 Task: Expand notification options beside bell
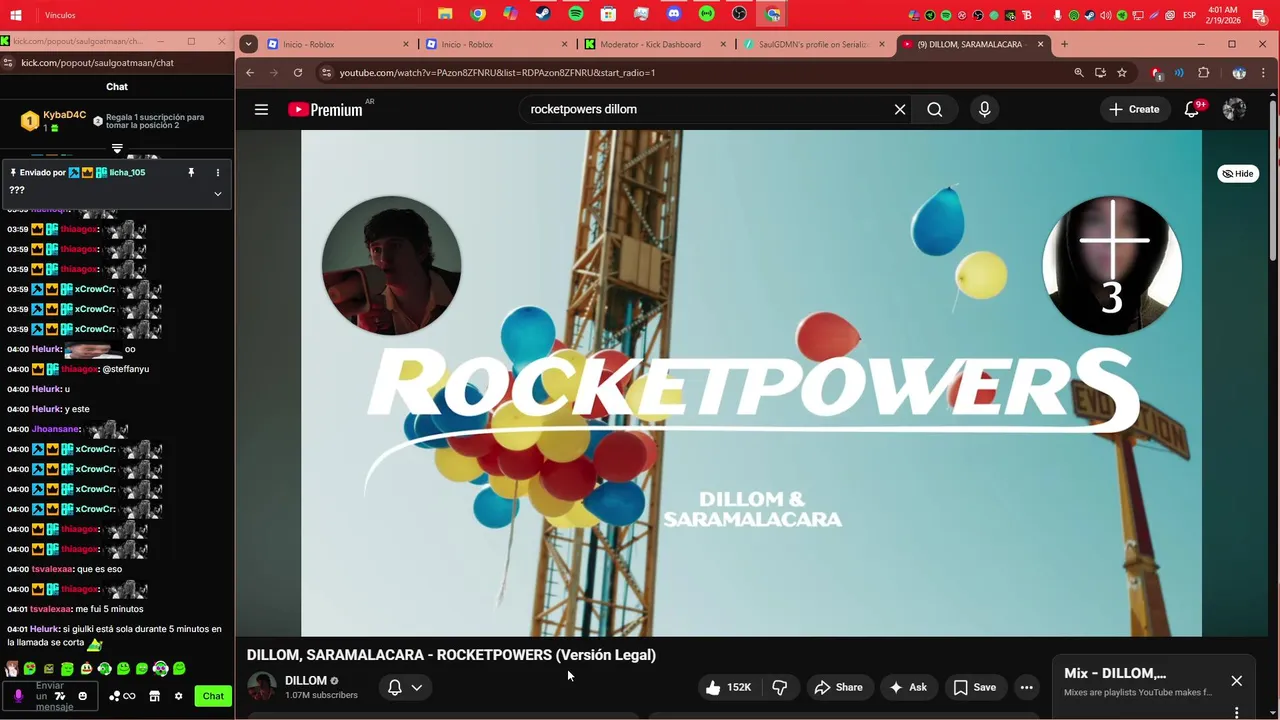tap(417, 687)
